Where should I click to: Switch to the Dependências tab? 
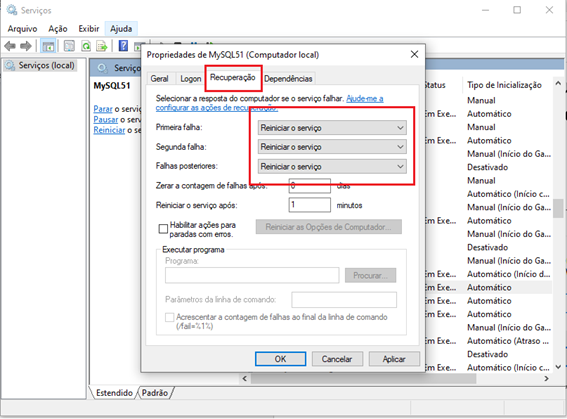[x=288, y=78]
